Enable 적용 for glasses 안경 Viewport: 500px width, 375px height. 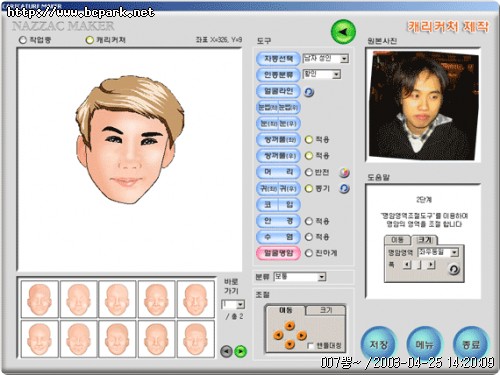pyautogui.click(x=309, y=221)
